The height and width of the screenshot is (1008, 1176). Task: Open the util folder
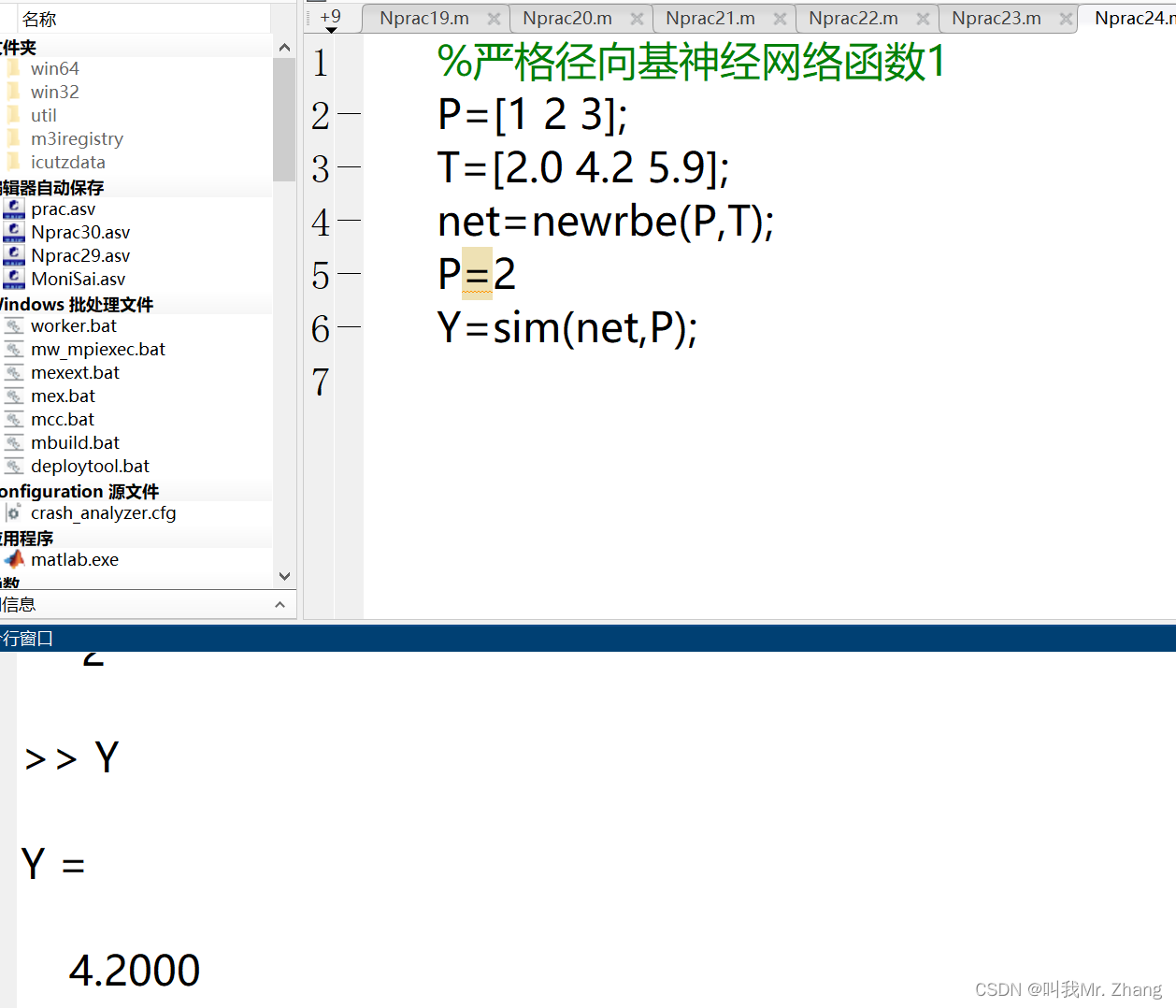point(43,114)
